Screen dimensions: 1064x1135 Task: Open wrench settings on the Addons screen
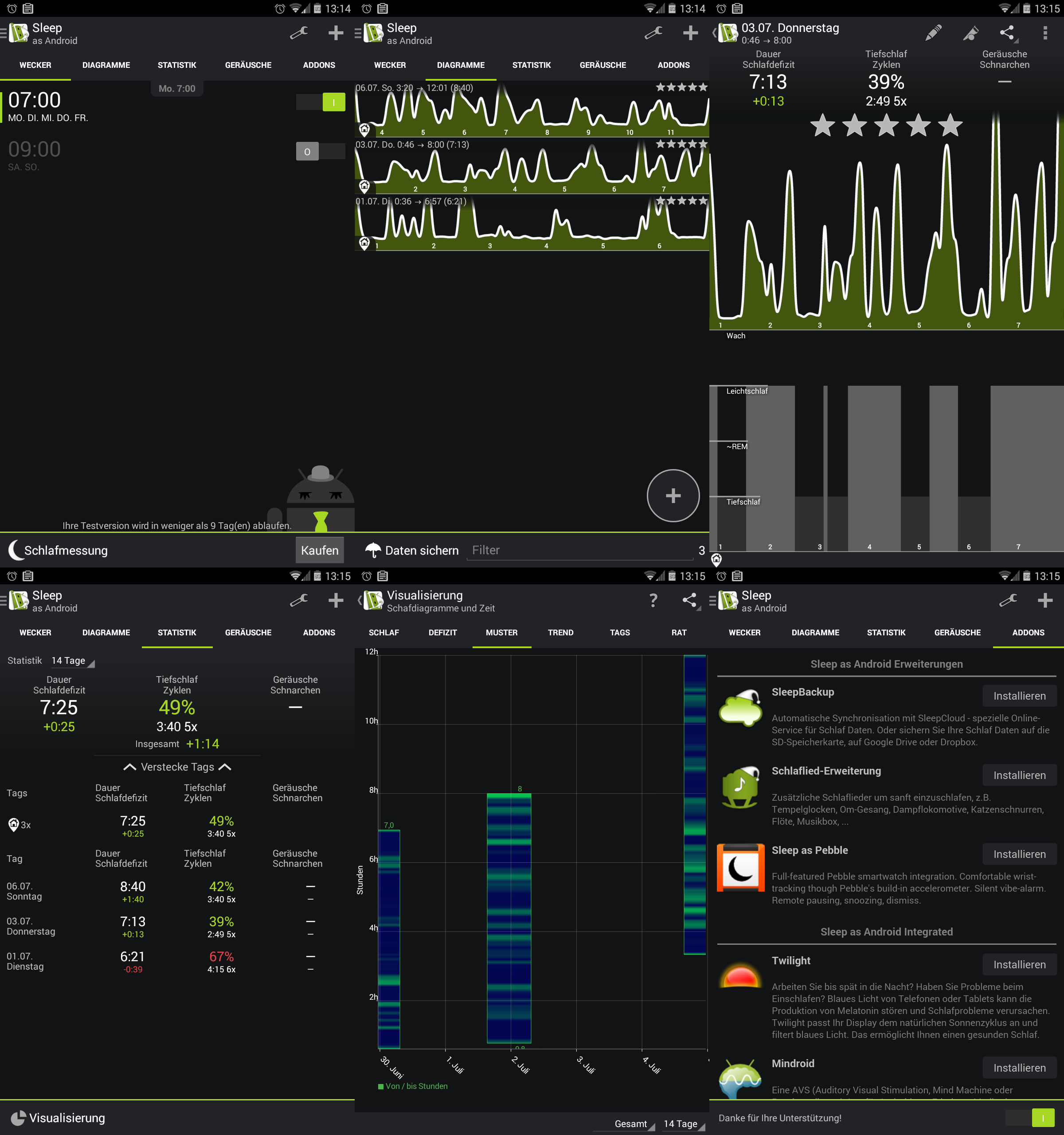click(x=1008, y=600)
